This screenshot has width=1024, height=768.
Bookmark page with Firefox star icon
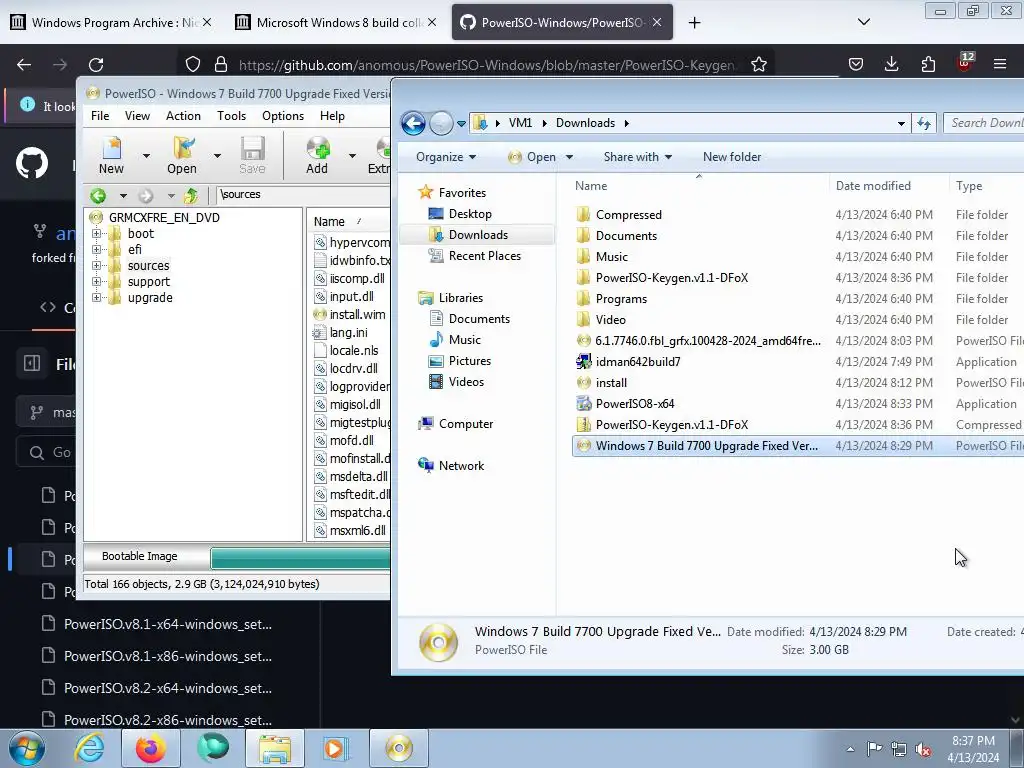click(x=758, y=65)
